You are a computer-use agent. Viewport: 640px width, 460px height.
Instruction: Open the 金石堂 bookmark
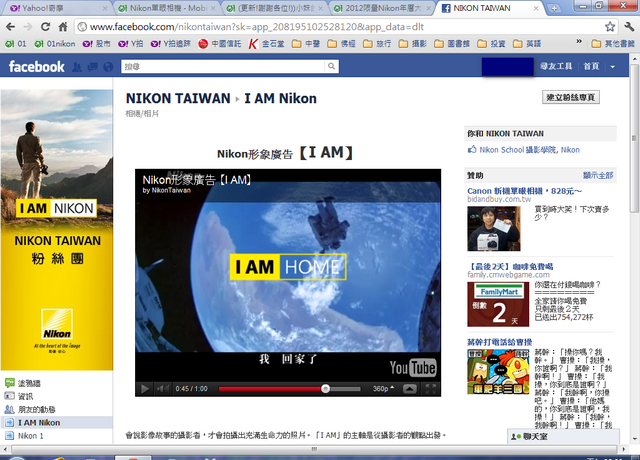(x=266, y=44)
